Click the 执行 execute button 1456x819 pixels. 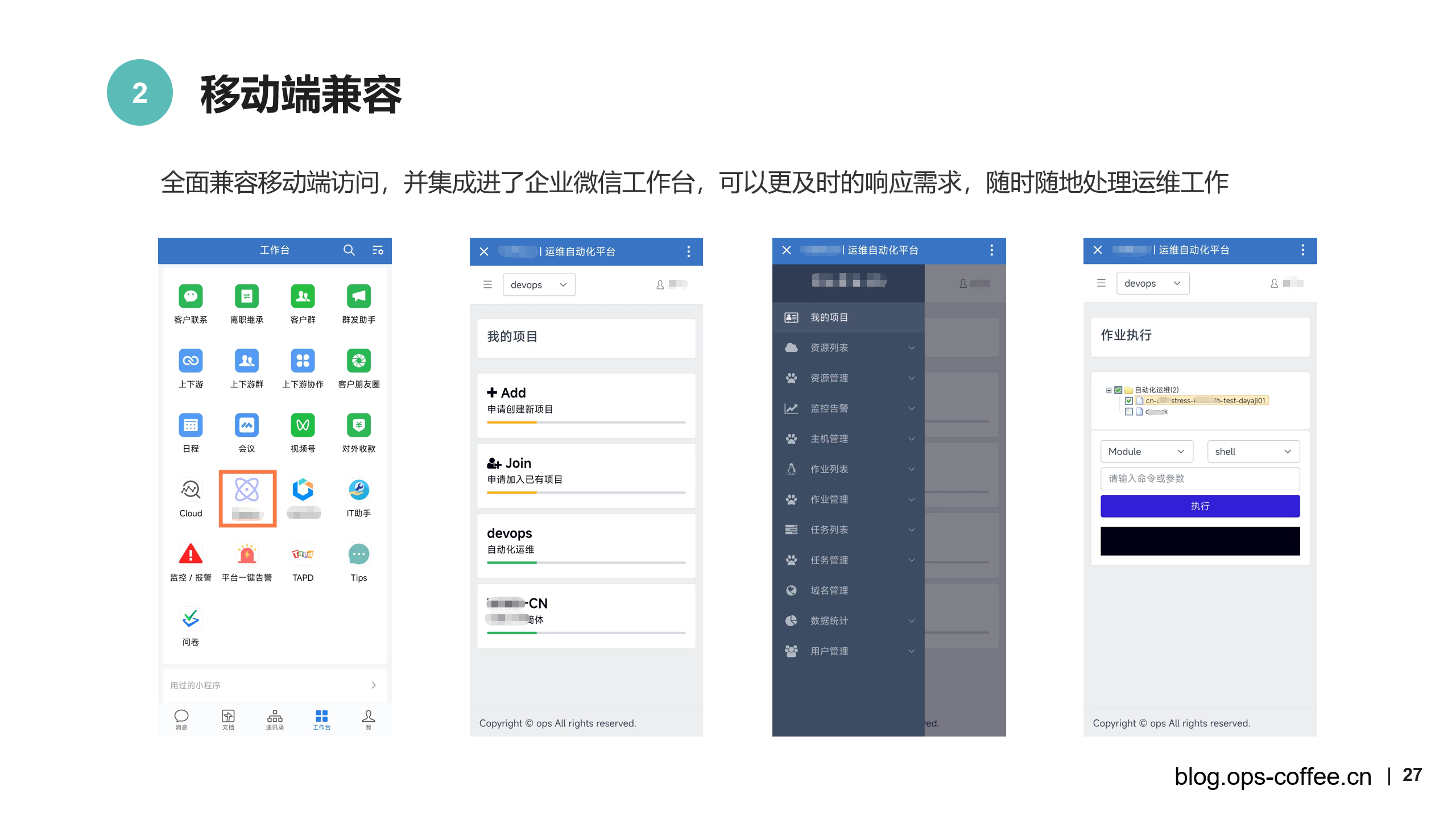(1199, 506)
